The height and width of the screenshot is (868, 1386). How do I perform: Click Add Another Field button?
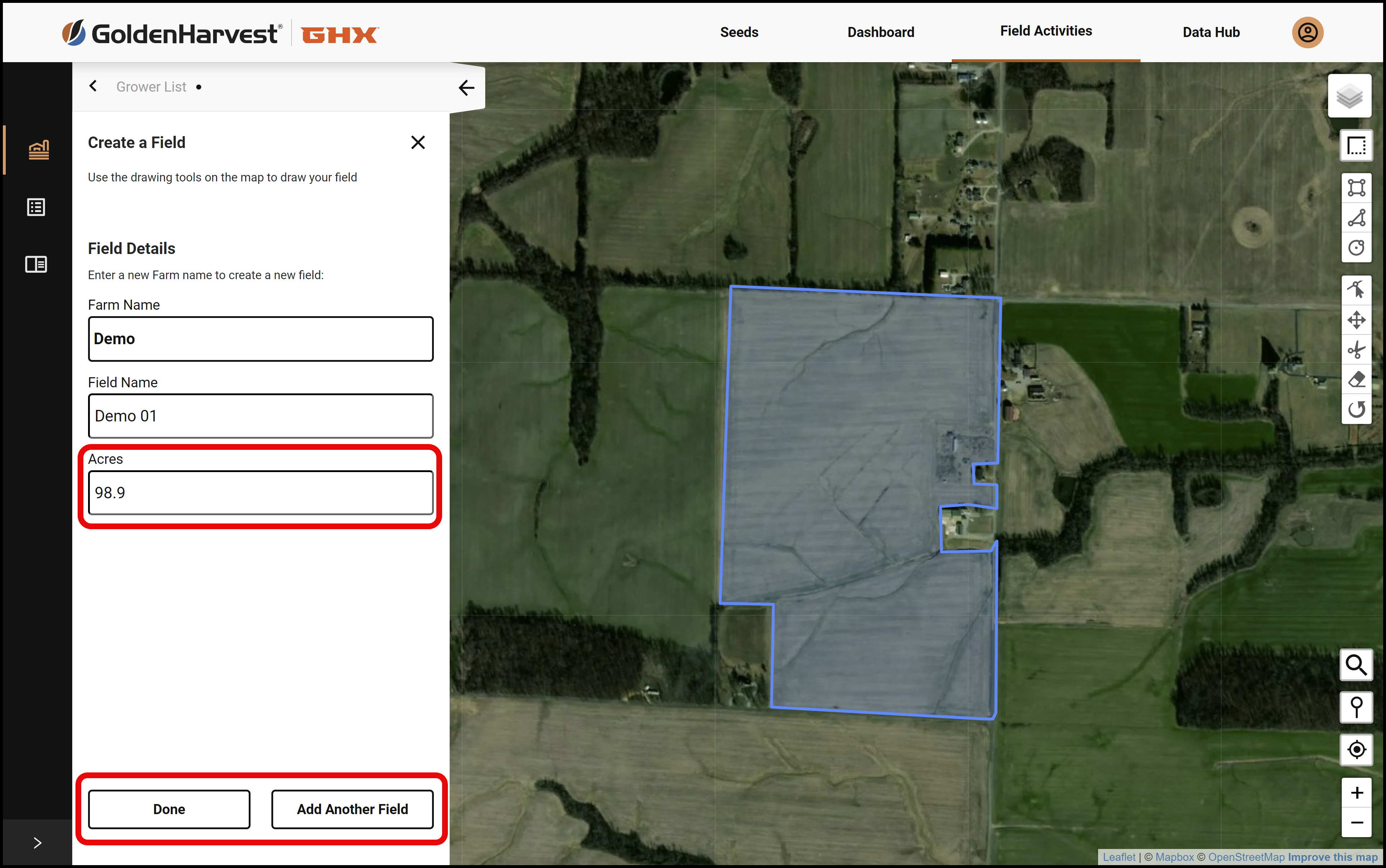[x=352, y=809]
